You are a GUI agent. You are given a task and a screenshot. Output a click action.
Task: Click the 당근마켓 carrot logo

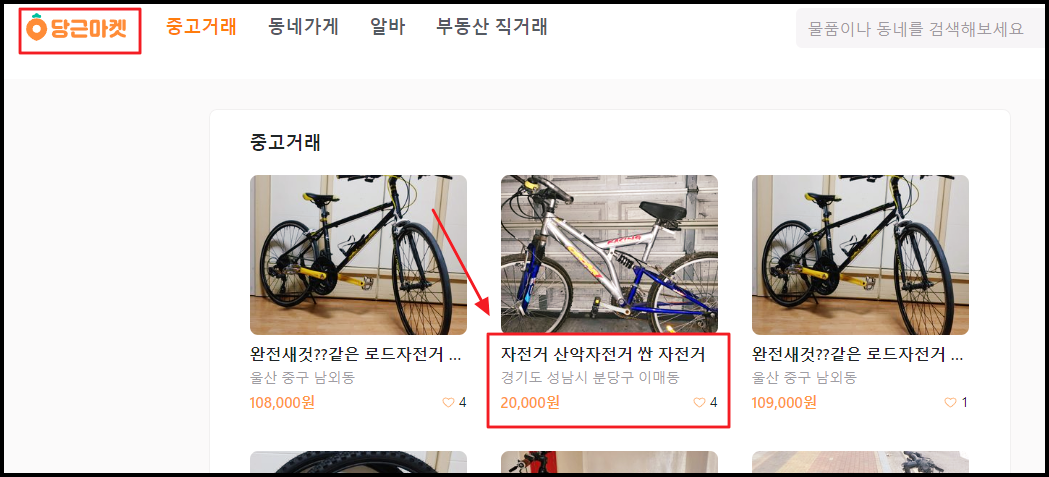[76, 29]
